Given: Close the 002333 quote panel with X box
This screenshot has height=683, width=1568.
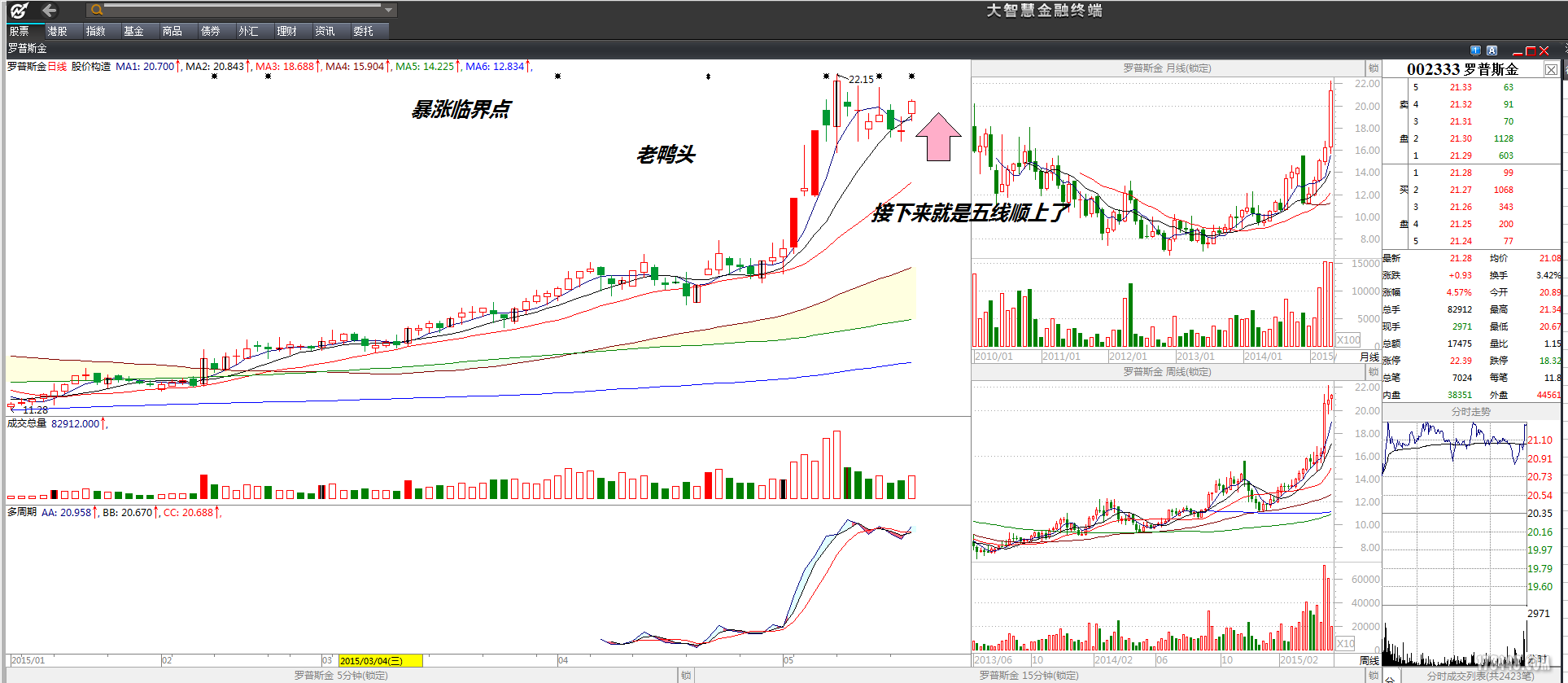Looking at the screenshot, I should point(1551,70).
